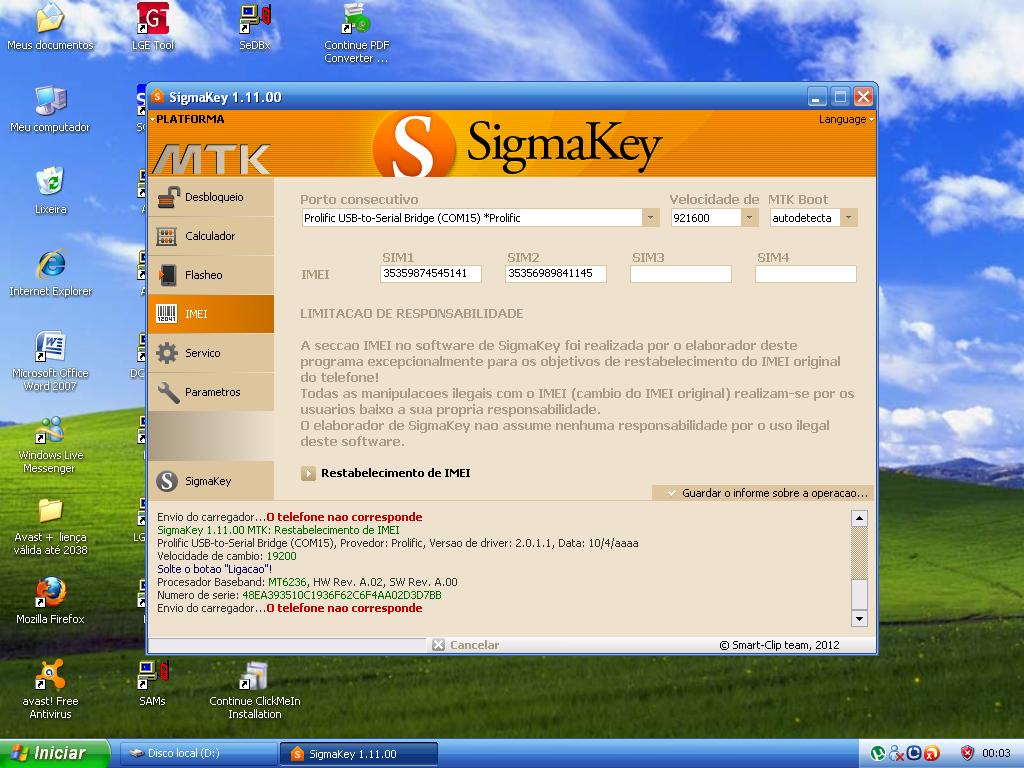1024x768 pixels.
Task: Click the Cancelar button
Action: (466, 645)
